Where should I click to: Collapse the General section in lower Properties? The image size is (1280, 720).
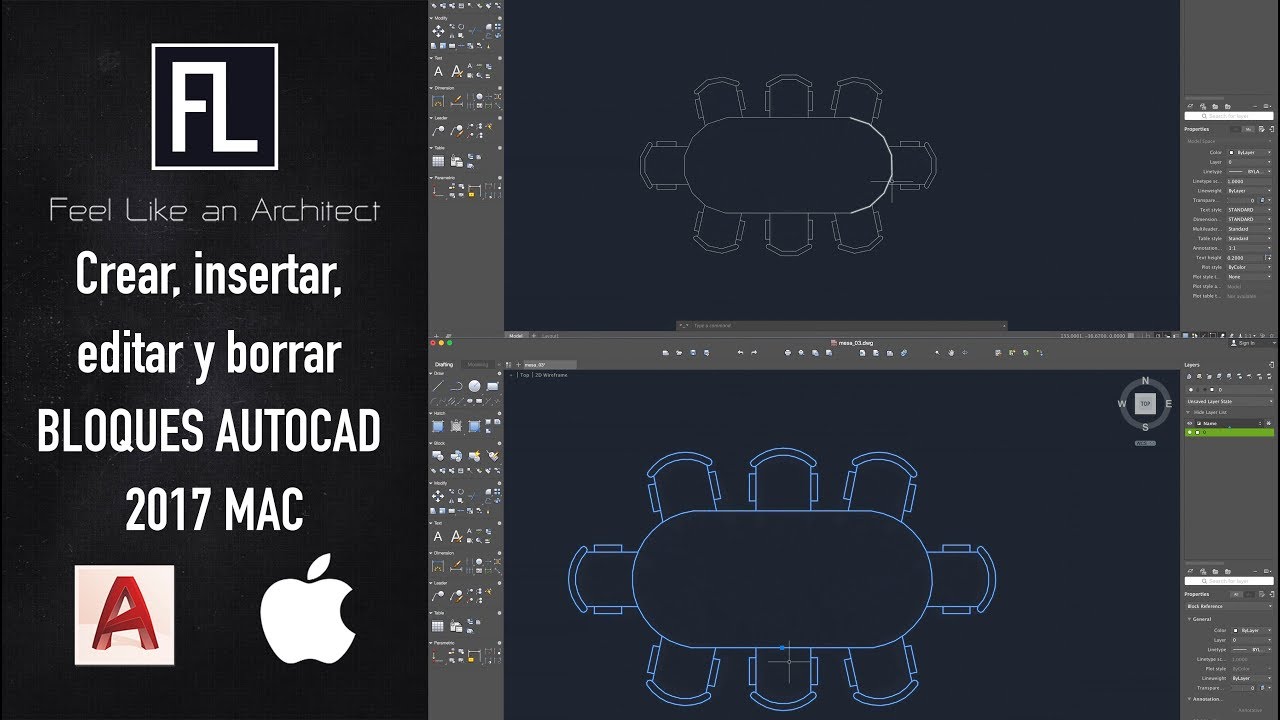tap(1189, 619)
